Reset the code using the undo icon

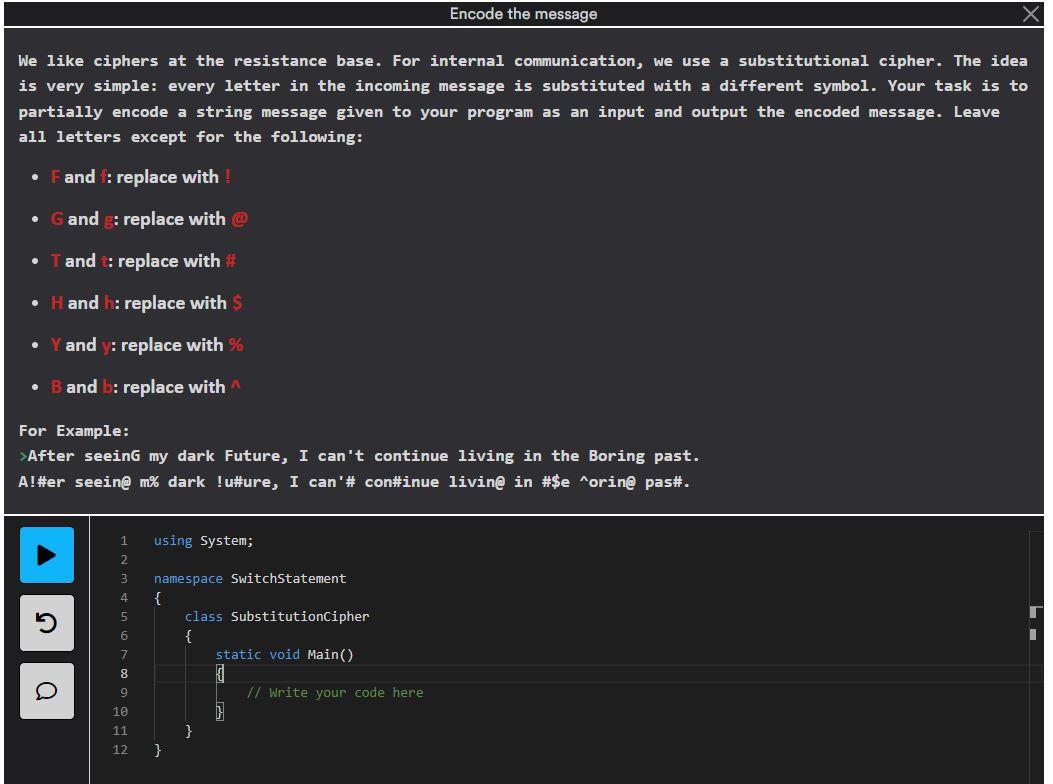[x=46, y=621]
